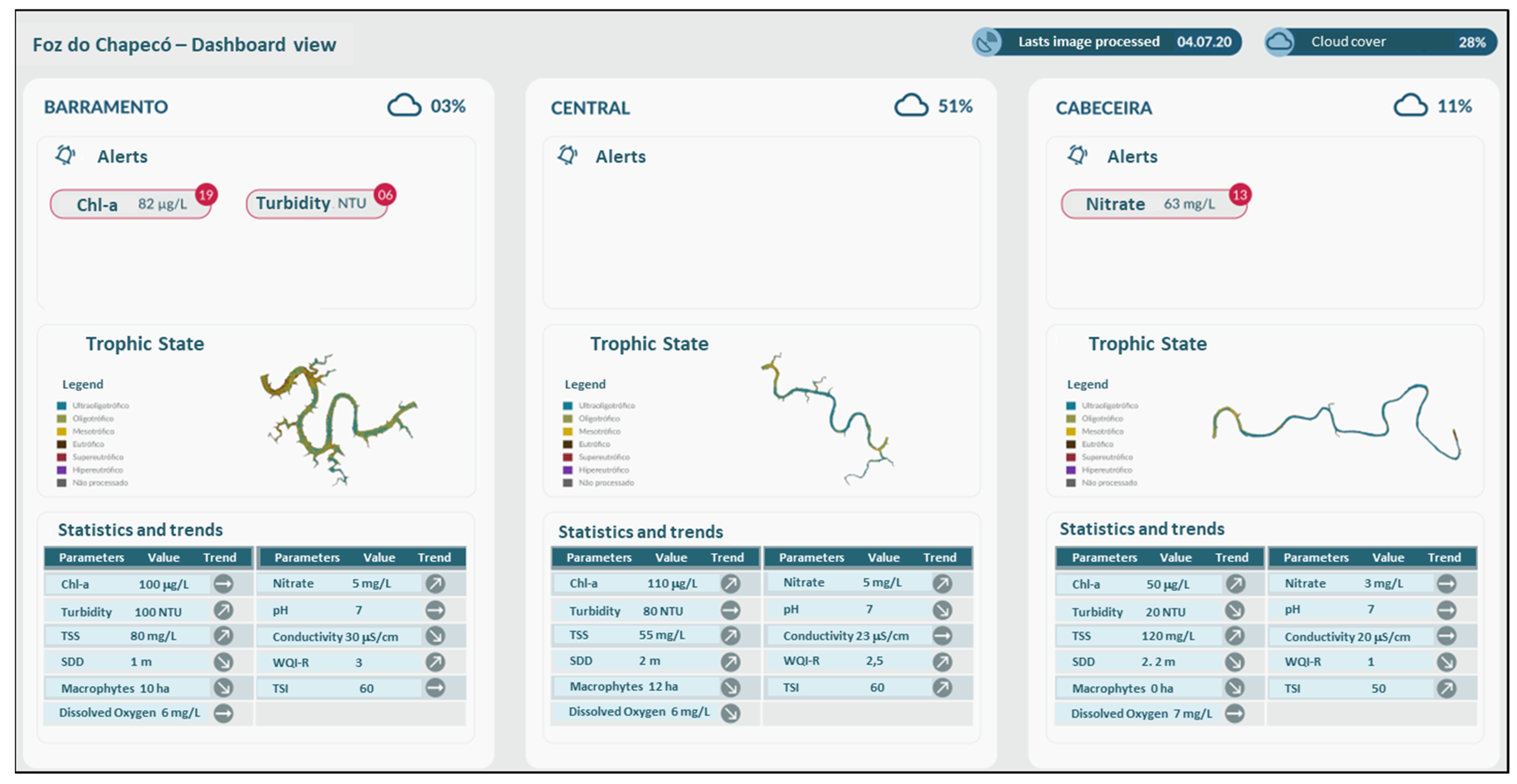Click Central pH downward trend arrow
The width and height of the screenshot is (1517, 784).
click(942, 610)
